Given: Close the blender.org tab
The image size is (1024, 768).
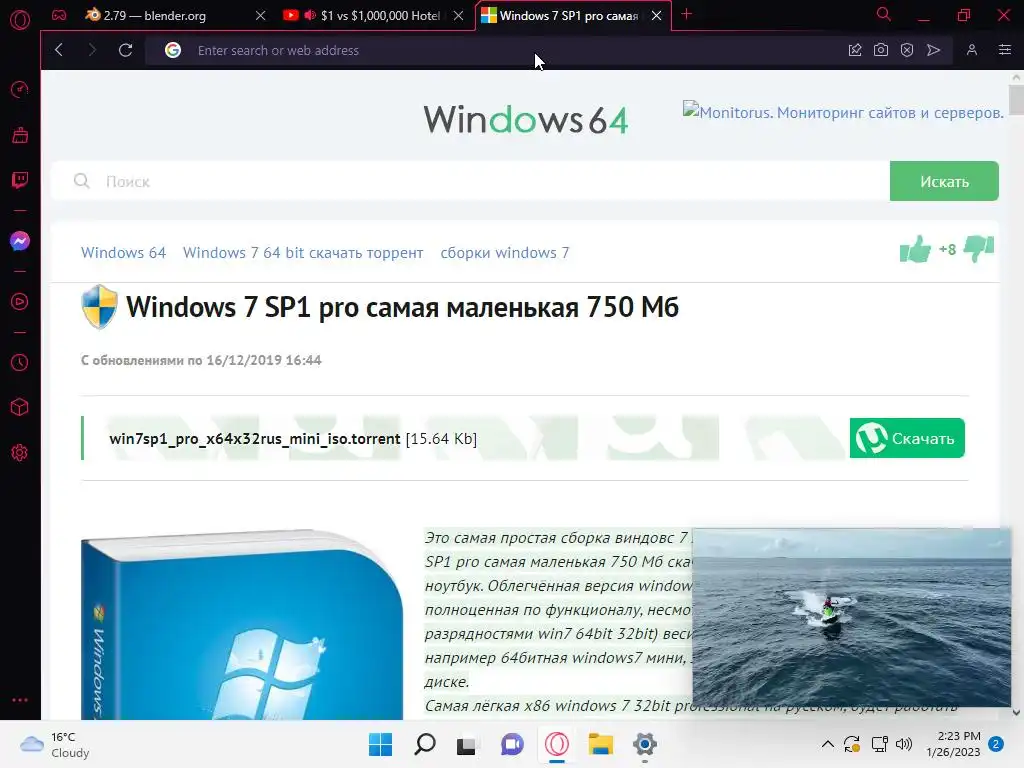Looking at the screenshot, I should coord(261,16).
